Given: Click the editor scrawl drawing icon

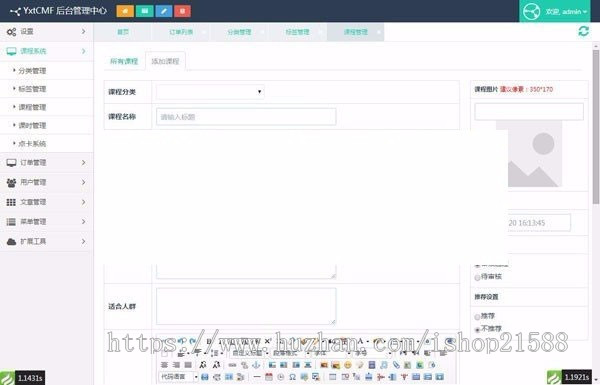Looking at the screenshot, I should [x=360, y=365].
